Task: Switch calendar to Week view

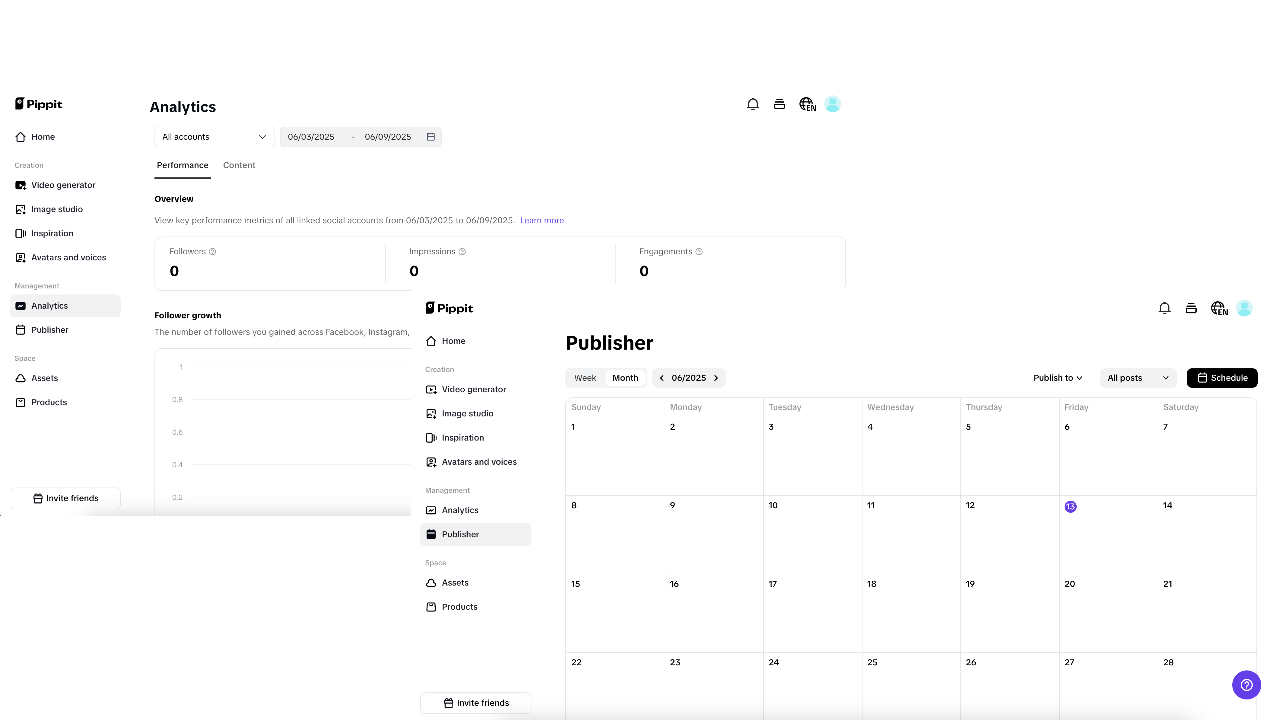Action: 584,377
